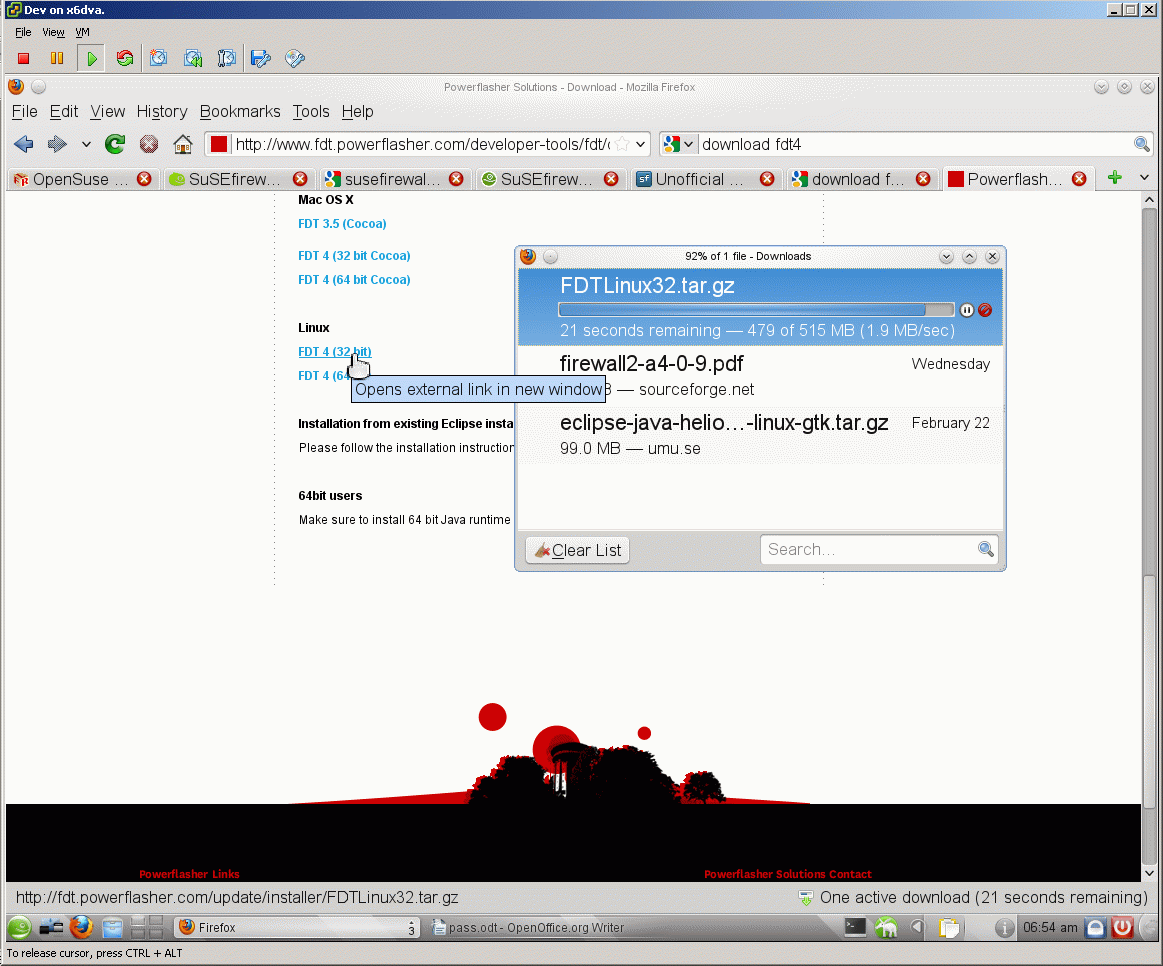Run search with magnifier in Firefox search bar

tap(1141, 144)
